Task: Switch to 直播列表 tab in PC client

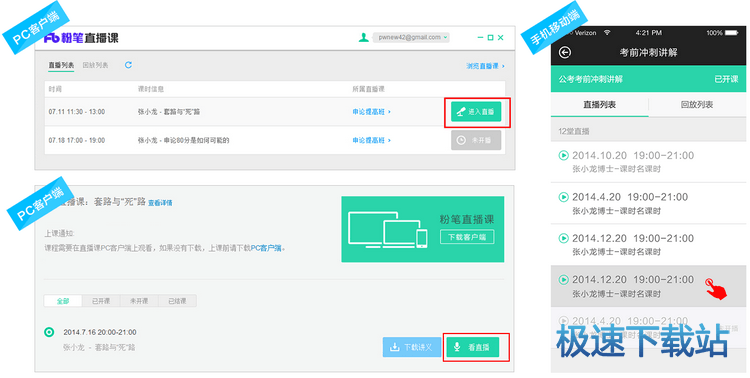Action: [x=61, y=65]
